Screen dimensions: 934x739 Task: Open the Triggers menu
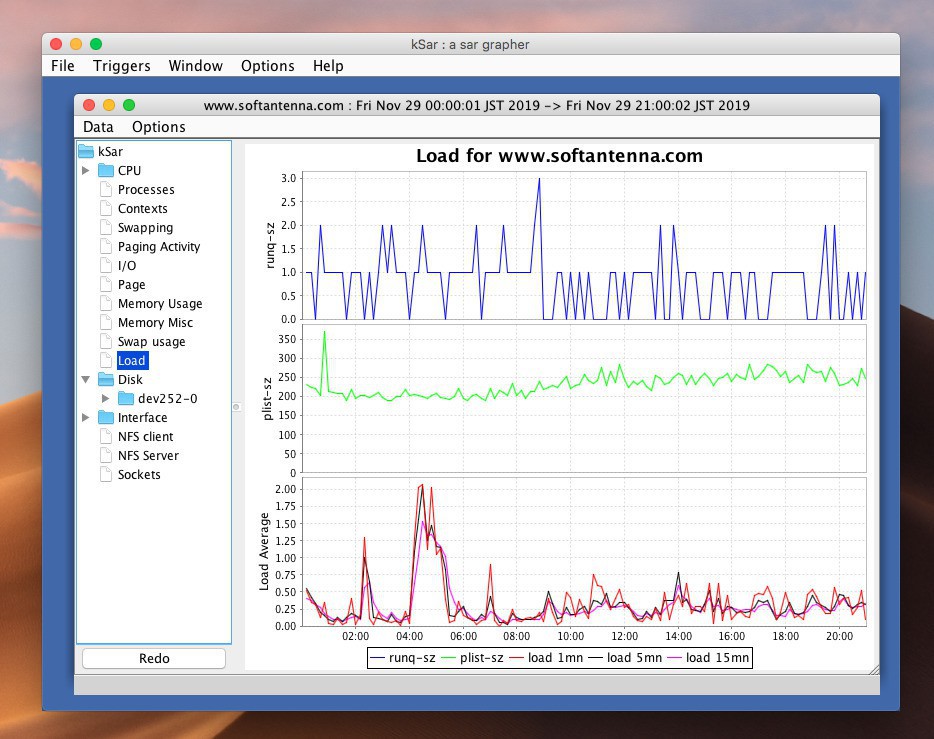click(x=121, y=66)
